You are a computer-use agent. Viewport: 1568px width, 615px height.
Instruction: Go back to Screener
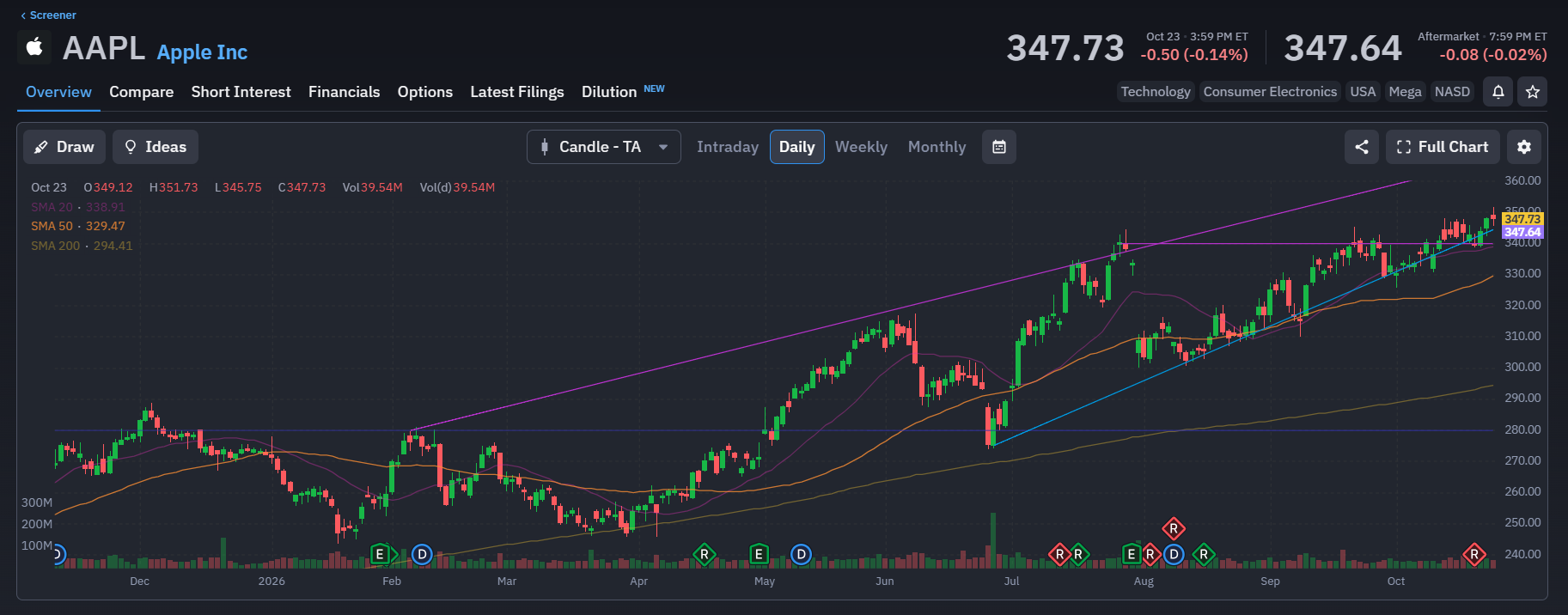(48, 15)
